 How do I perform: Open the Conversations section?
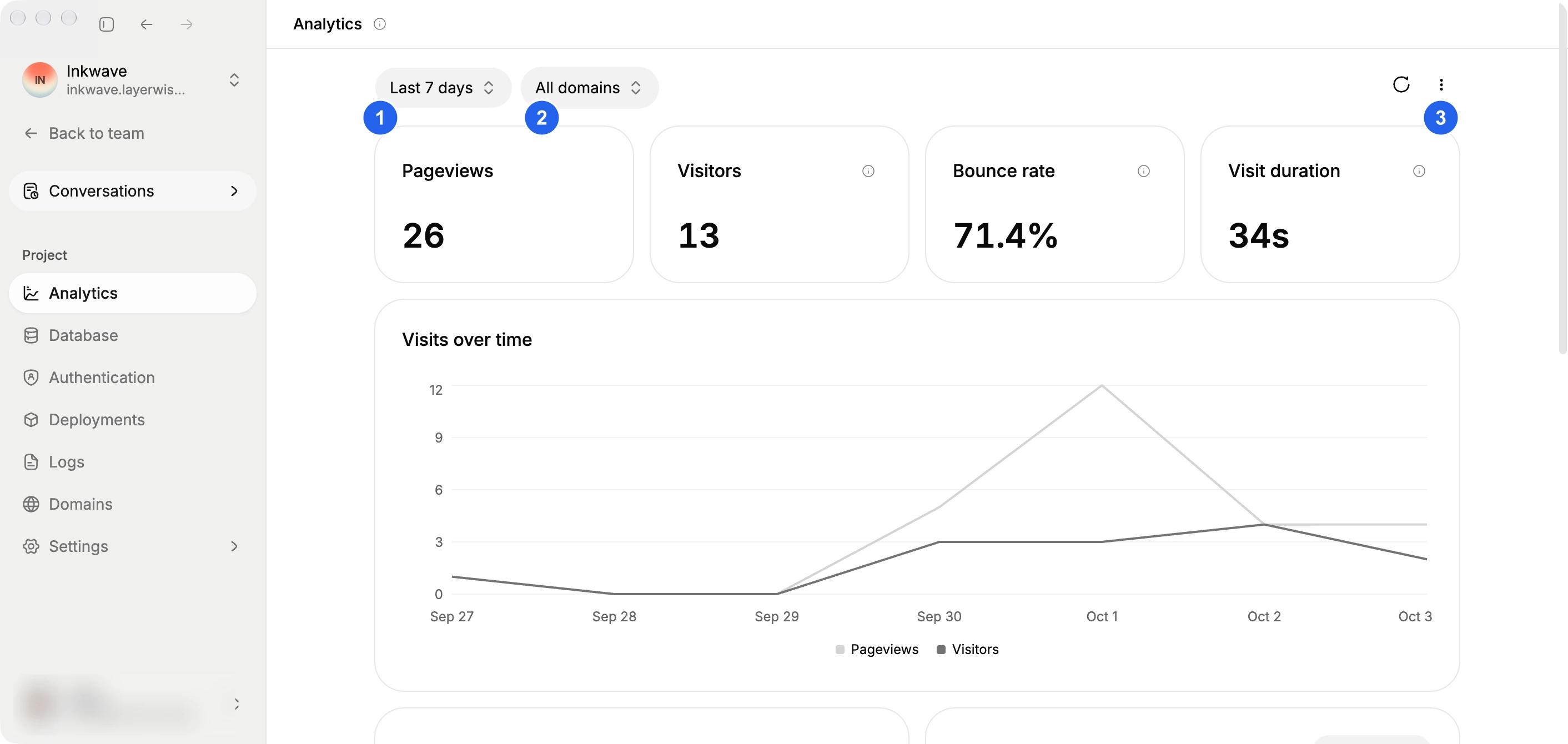[x=132, y=191]
